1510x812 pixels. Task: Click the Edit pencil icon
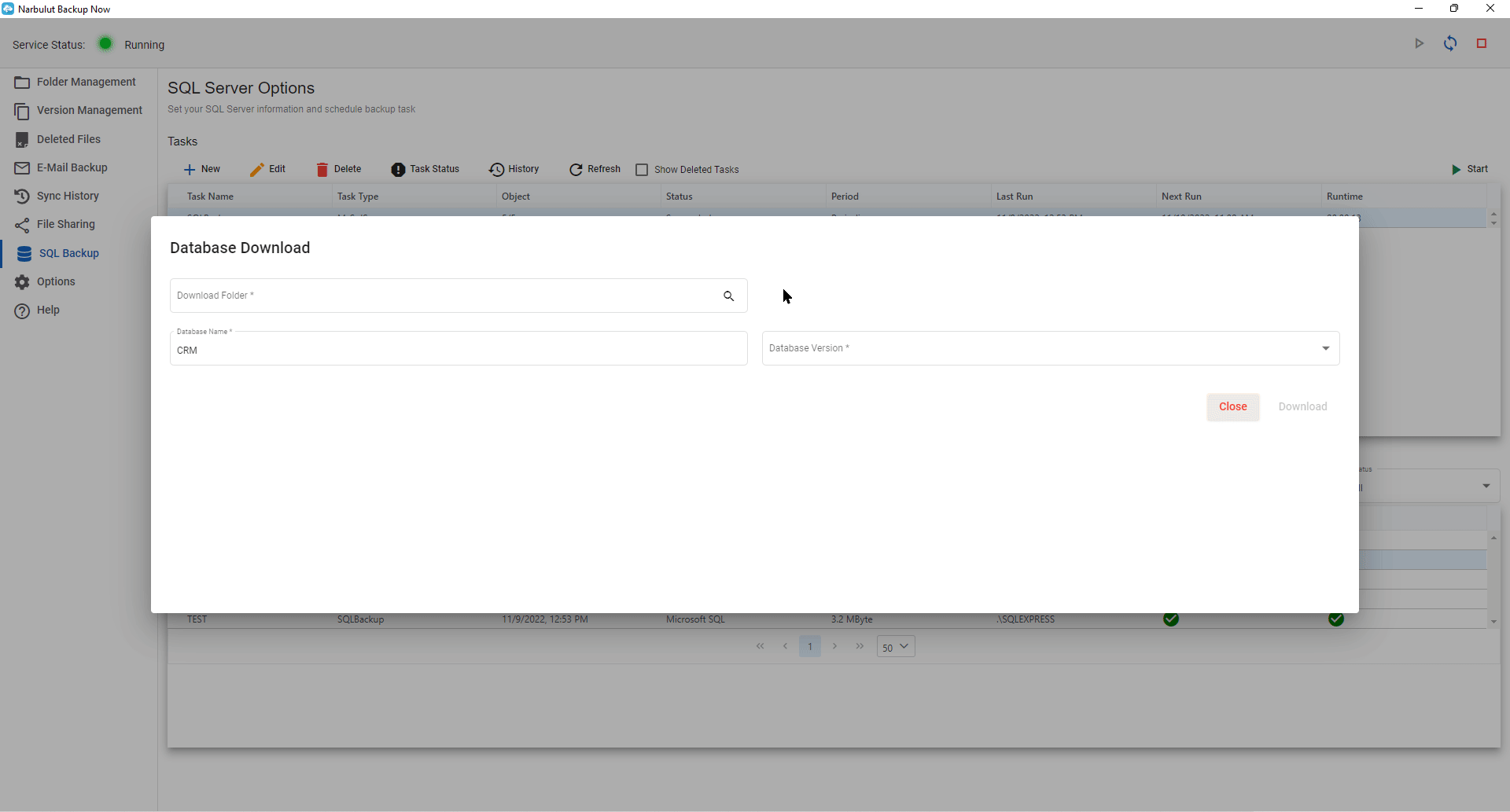point(256,170)
